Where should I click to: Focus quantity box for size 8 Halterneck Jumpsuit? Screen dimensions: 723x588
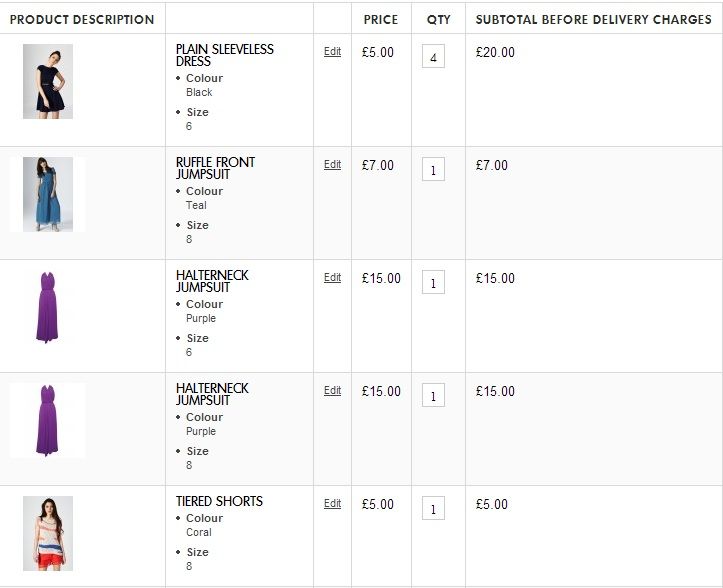coord(433,396)
